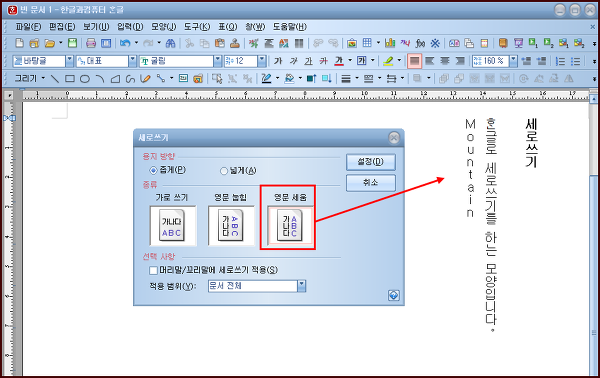Select the Rectangle drawing tool
600x378 pixels.
[70, 79]
